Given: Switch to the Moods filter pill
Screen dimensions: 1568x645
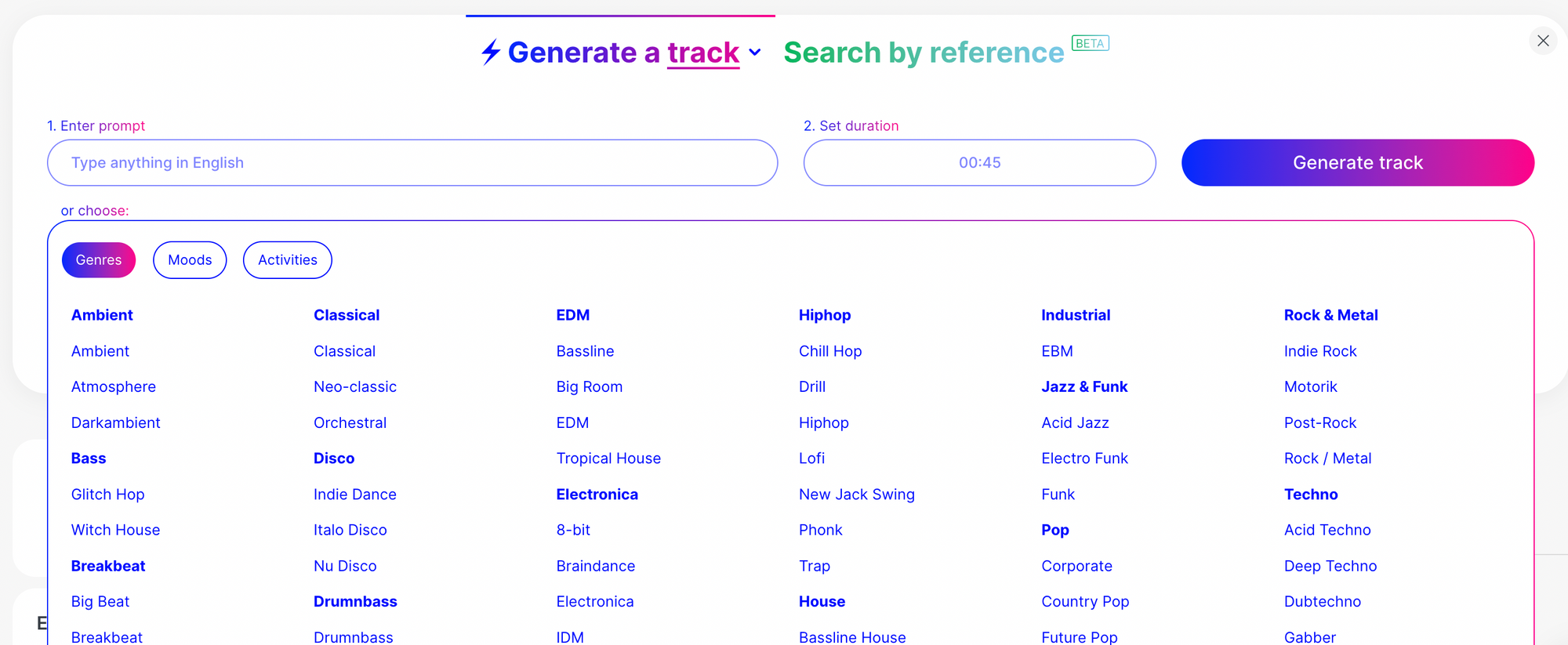Looking at the screenshot, I should 190,260.
